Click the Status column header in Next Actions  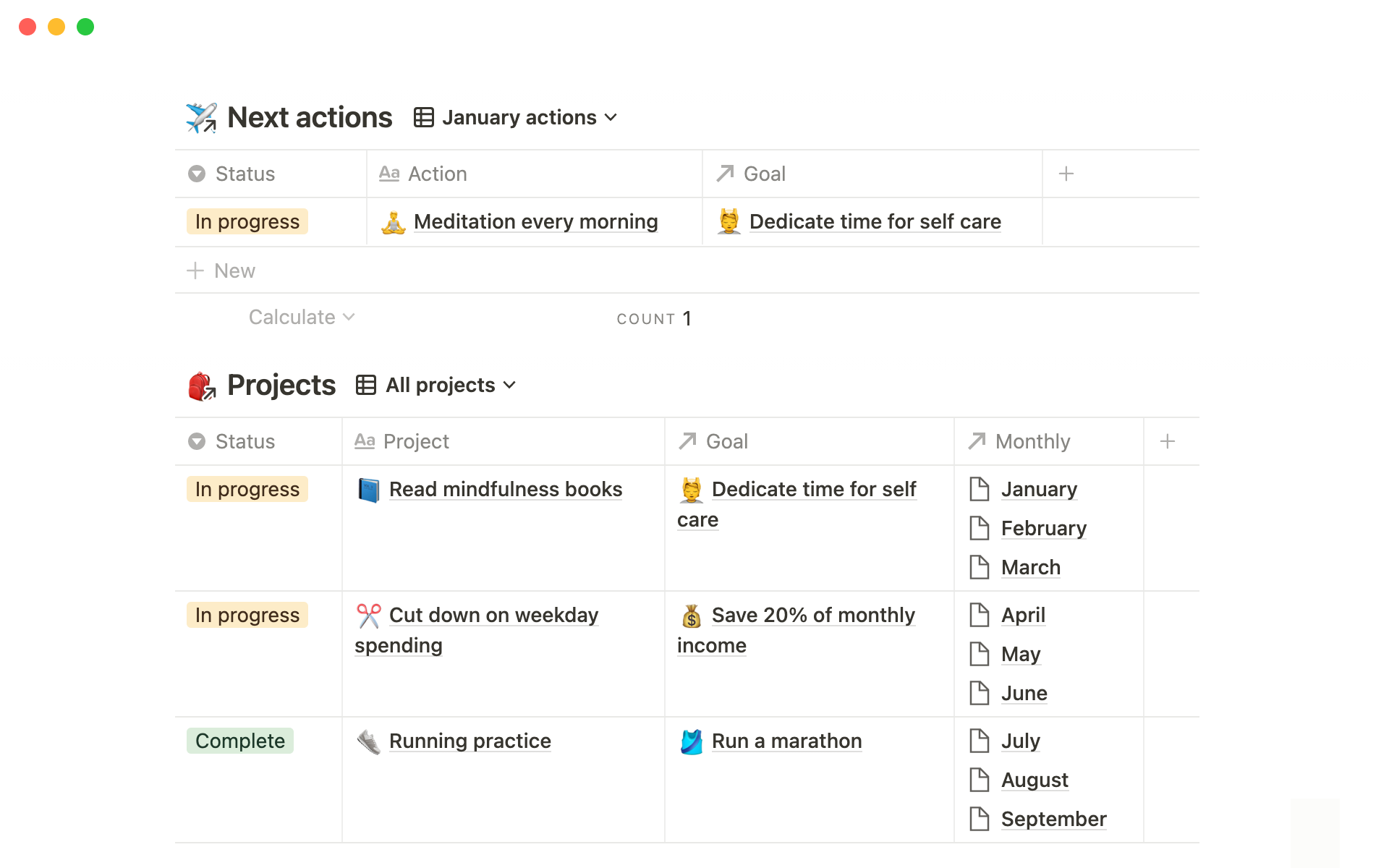(245, 173)
